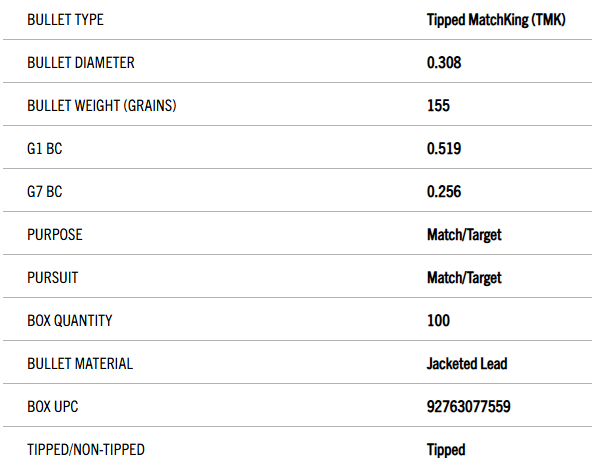
Task: Click the PURPOSE row label
Action: point(55,235)
